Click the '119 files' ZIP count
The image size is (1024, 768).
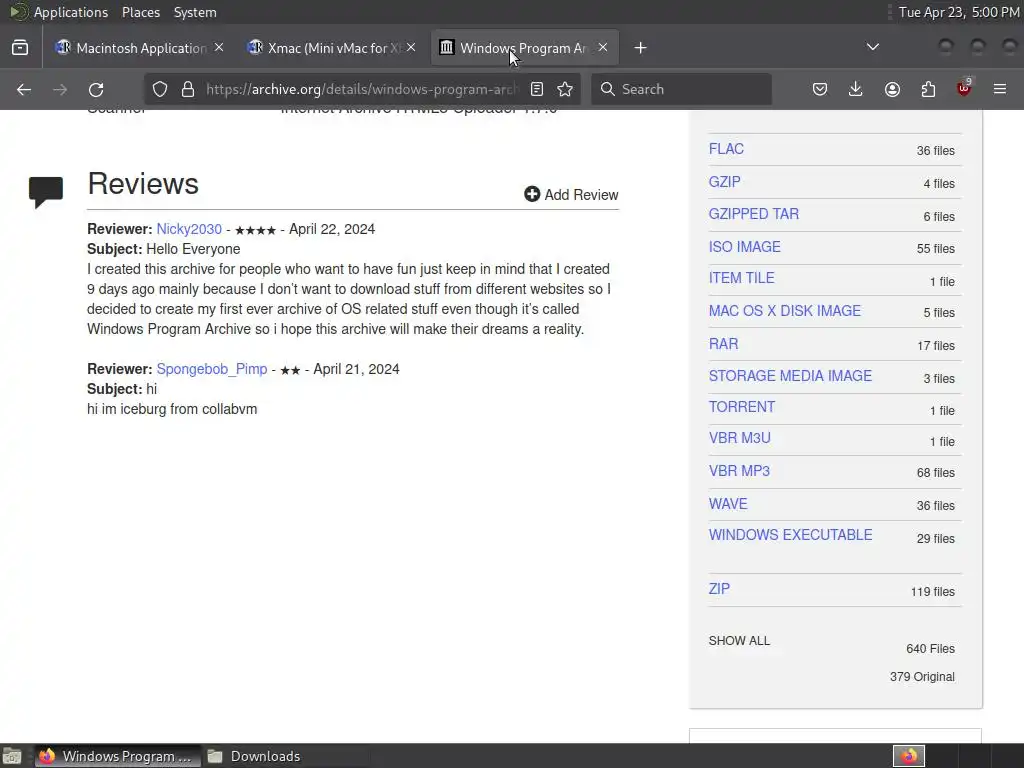click(x=933, y=592)
